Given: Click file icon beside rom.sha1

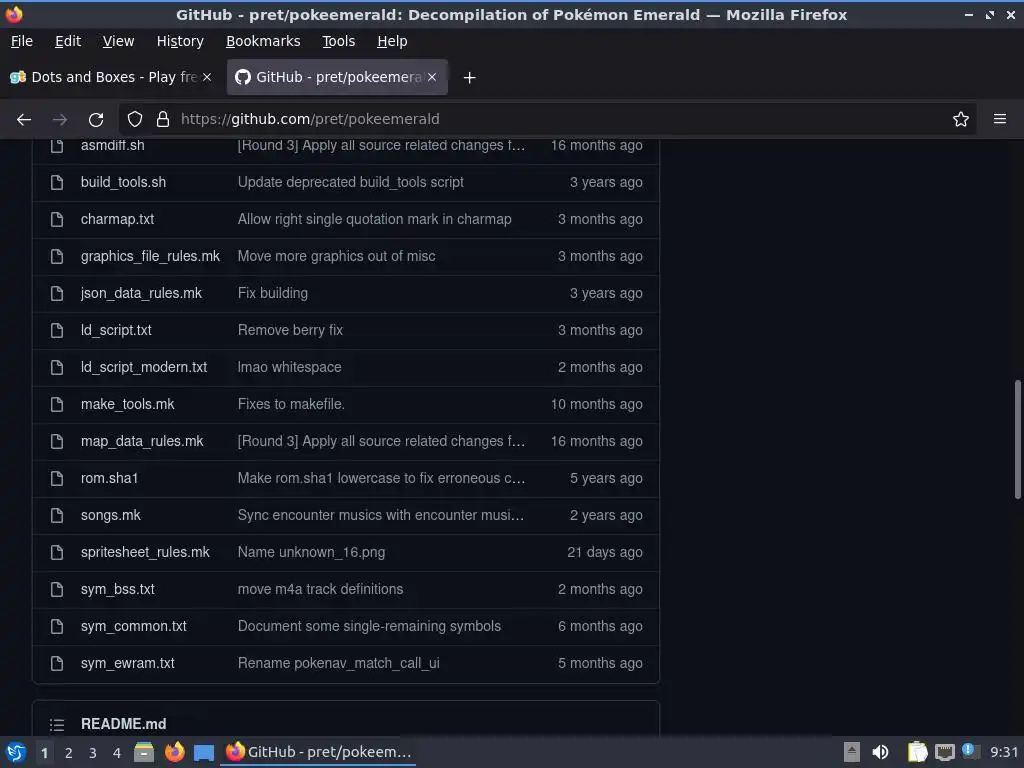Looking at the screenshot, I should 57,478.
